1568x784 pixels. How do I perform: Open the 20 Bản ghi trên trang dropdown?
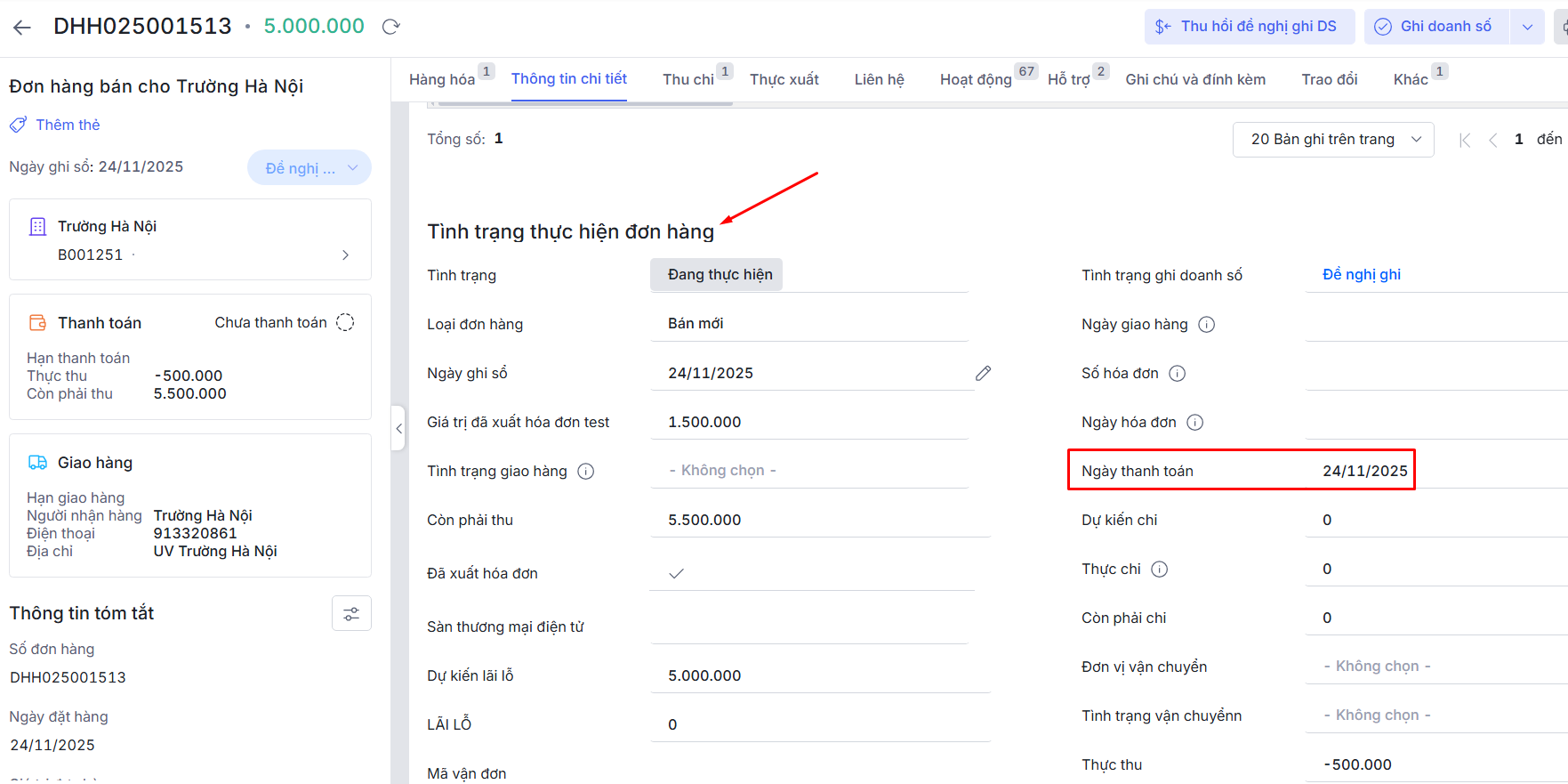[x=1332, y=140]
